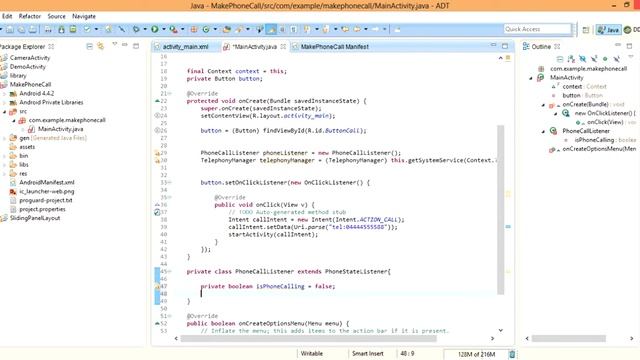Screen dimensions: 640x360
Task: Close the MainActivity.java editor tab
Action: click(283, 47)
